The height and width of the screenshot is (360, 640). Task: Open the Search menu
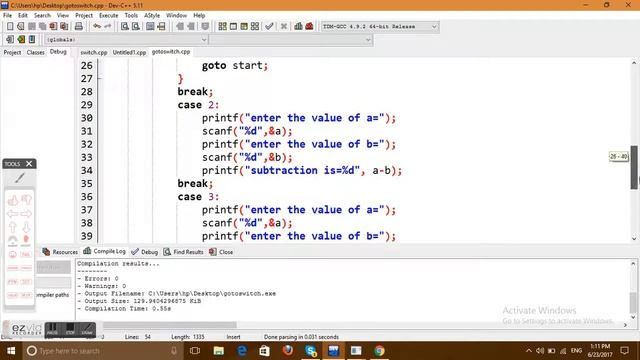pos(42,15)
